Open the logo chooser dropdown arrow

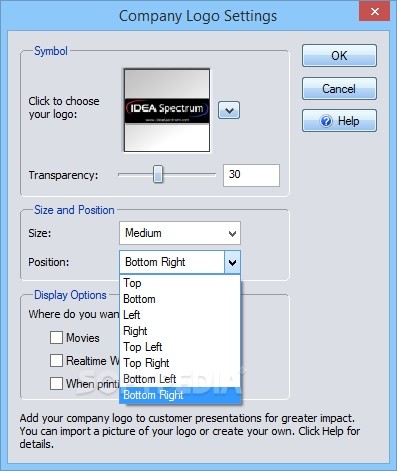coord(229,110)
